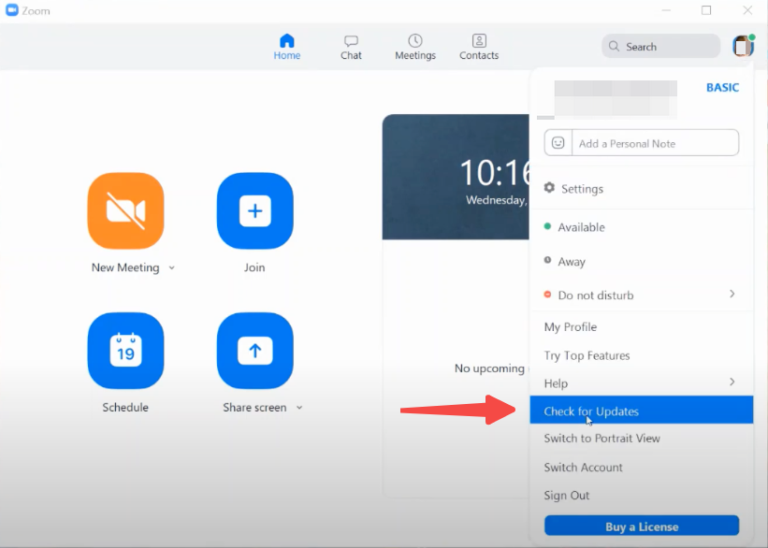Screen dimensions: 768x548
Task: Click the New Meeting label
Action: (125, 268)
